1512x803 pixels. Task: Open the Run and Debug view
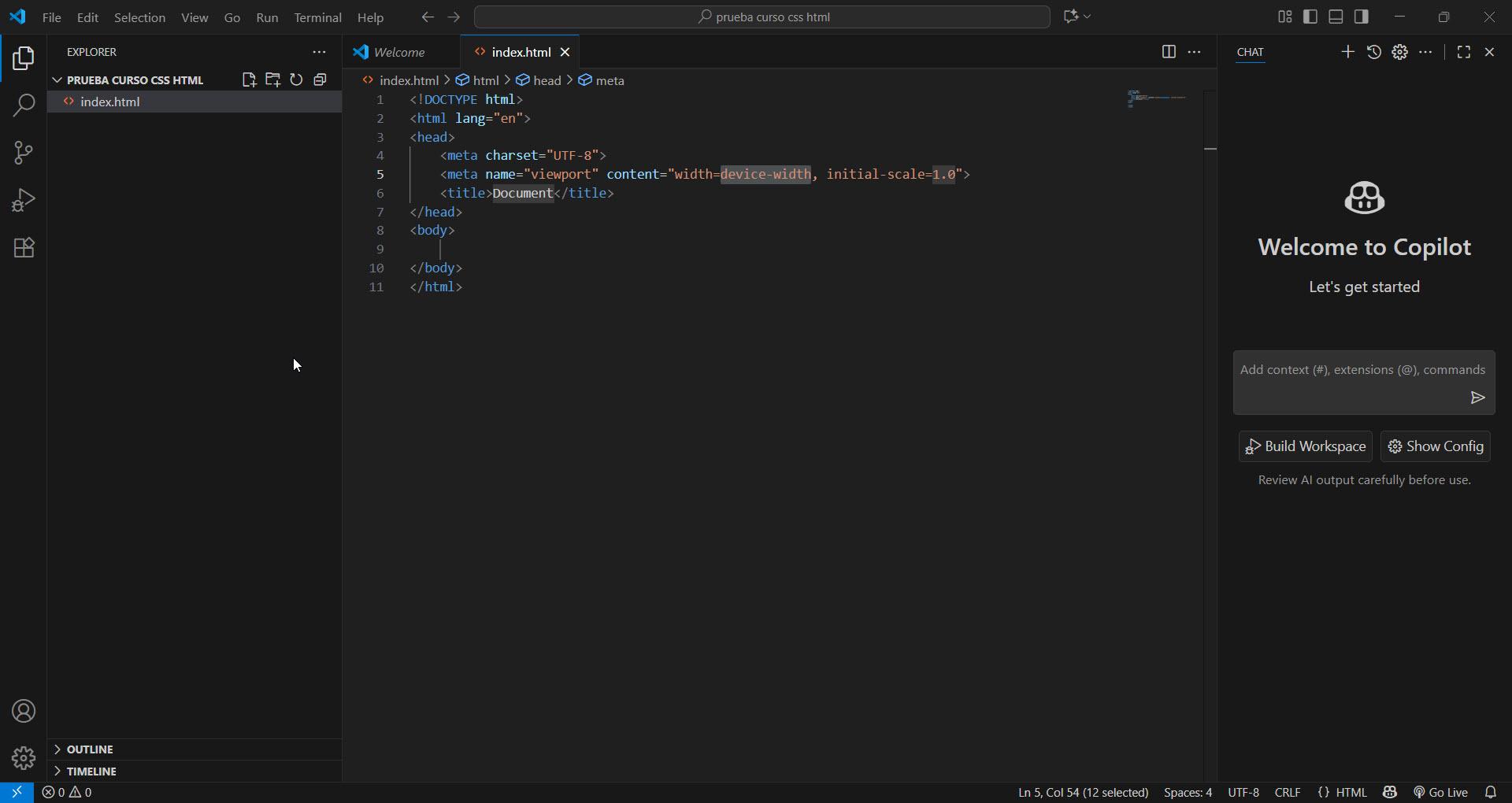click(x=24, y=200)
